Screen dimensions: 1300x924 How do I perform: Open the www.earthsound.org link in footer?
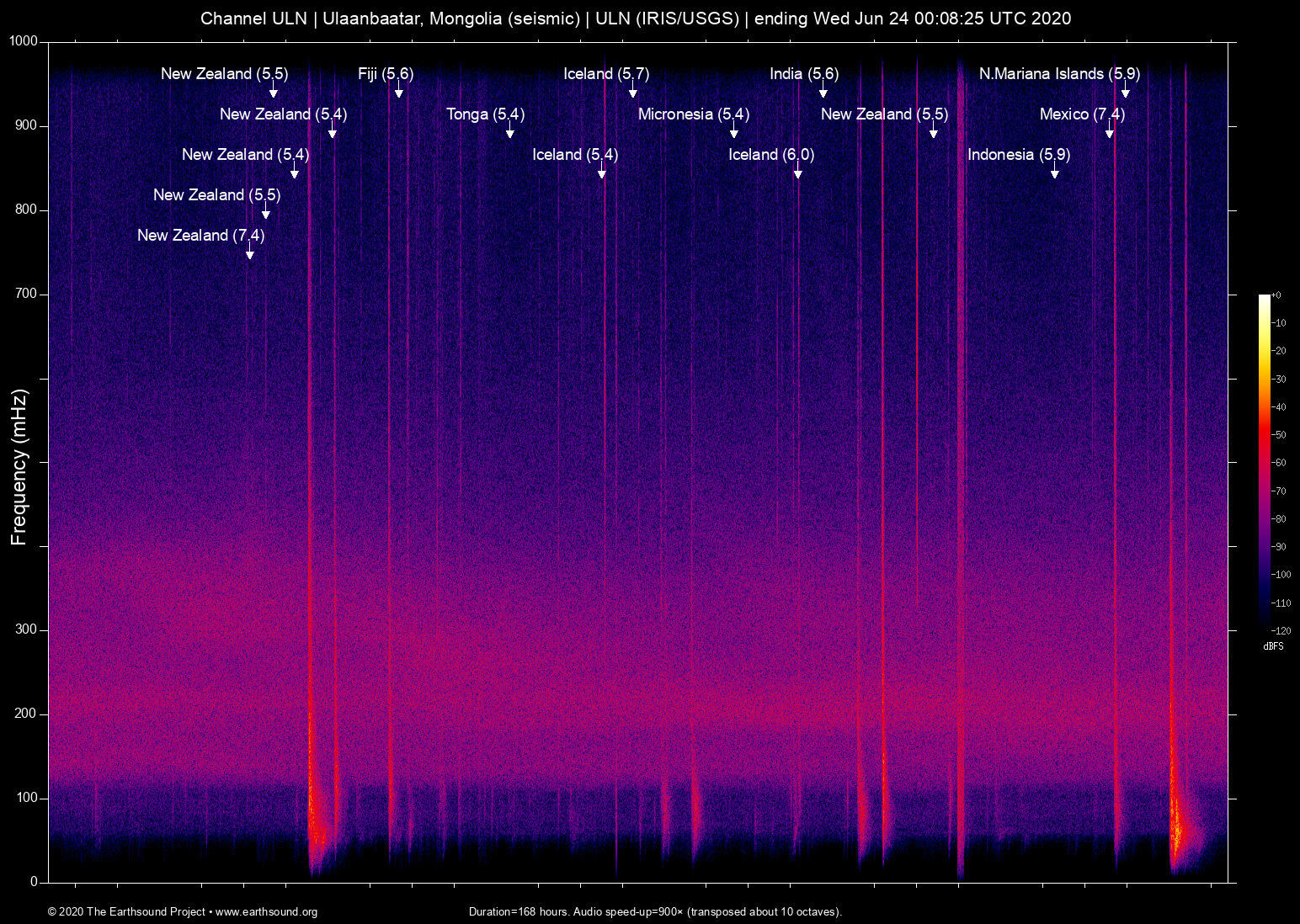click(266, 912)
